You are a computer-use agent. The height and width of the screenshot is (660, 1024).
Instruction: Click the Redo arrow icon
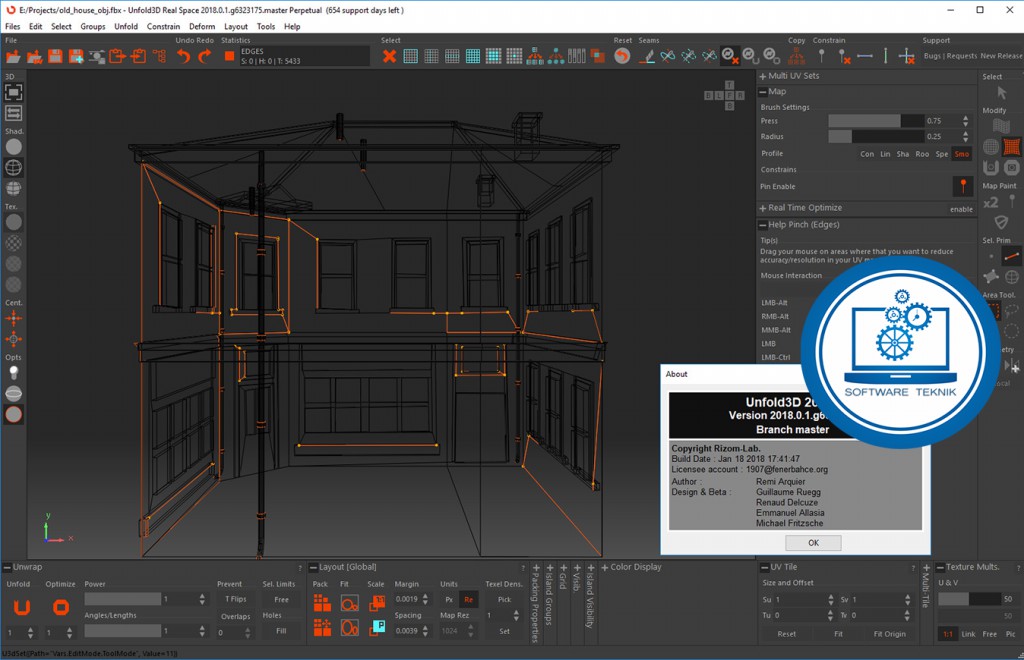pyautogui.click(x=204, y=57)
